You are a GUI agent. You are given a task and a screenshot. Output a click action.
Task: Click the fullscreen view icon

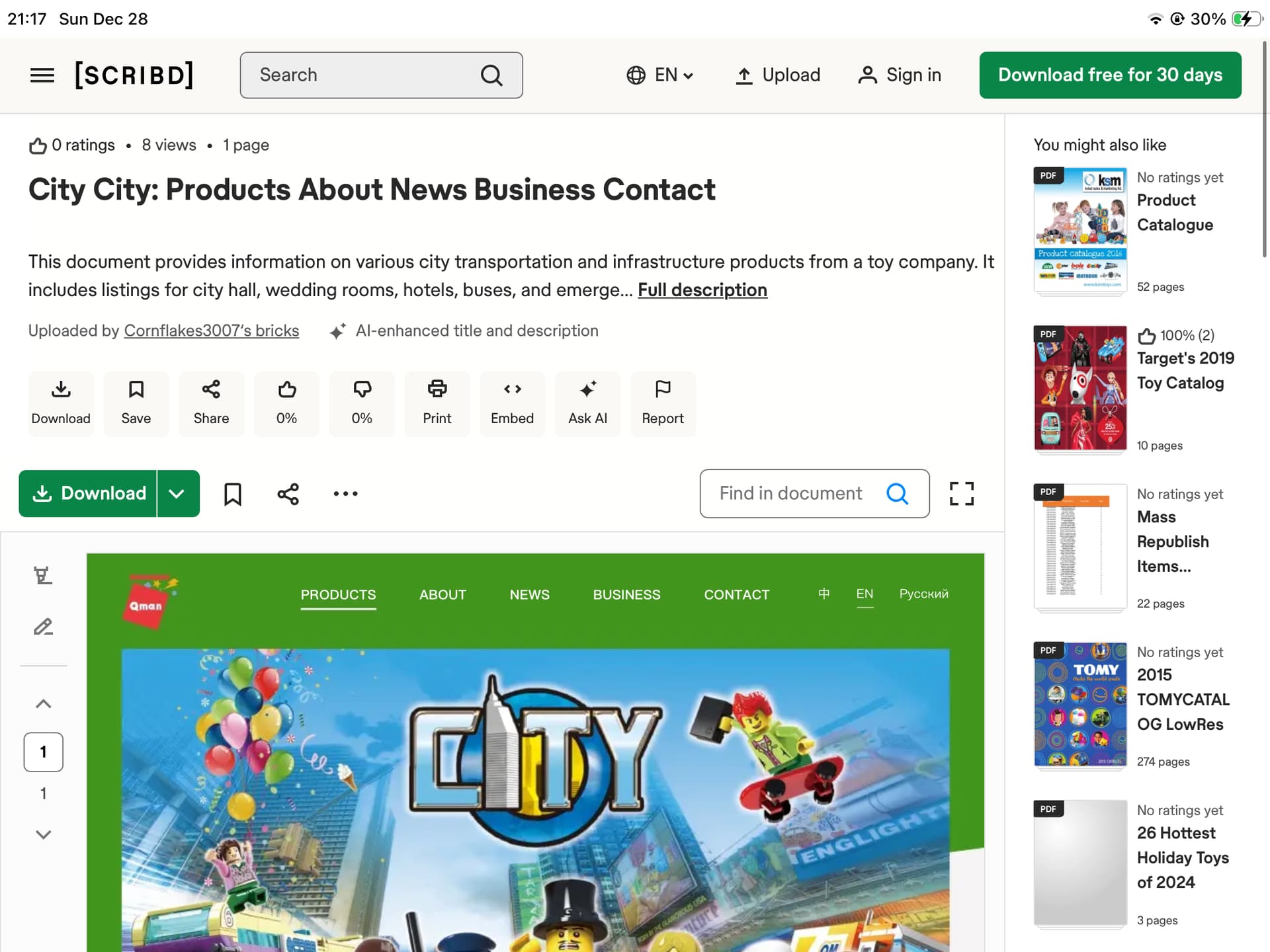(961, 493)
